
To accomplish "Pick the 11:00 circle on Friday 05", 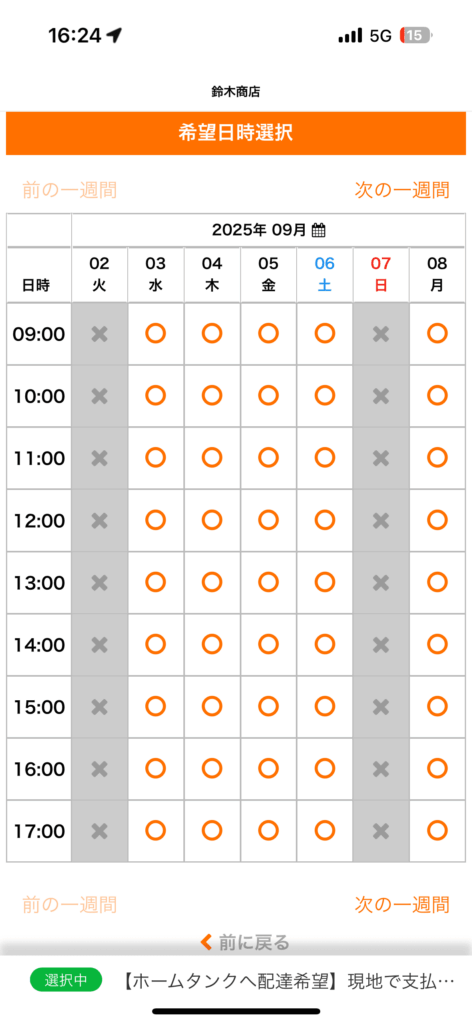I will pos(268,458).
